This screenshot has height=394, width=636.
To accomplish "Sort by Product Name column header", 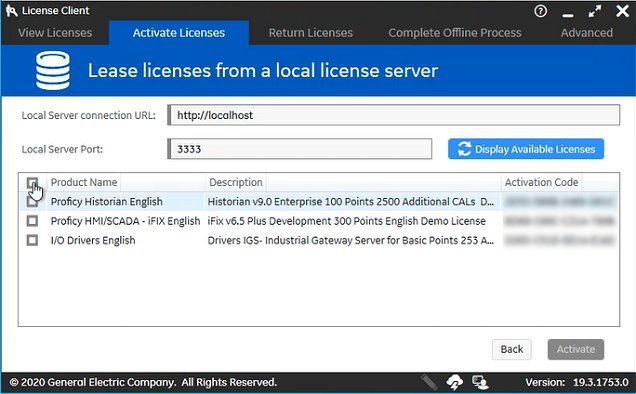I will click(84, 182).
